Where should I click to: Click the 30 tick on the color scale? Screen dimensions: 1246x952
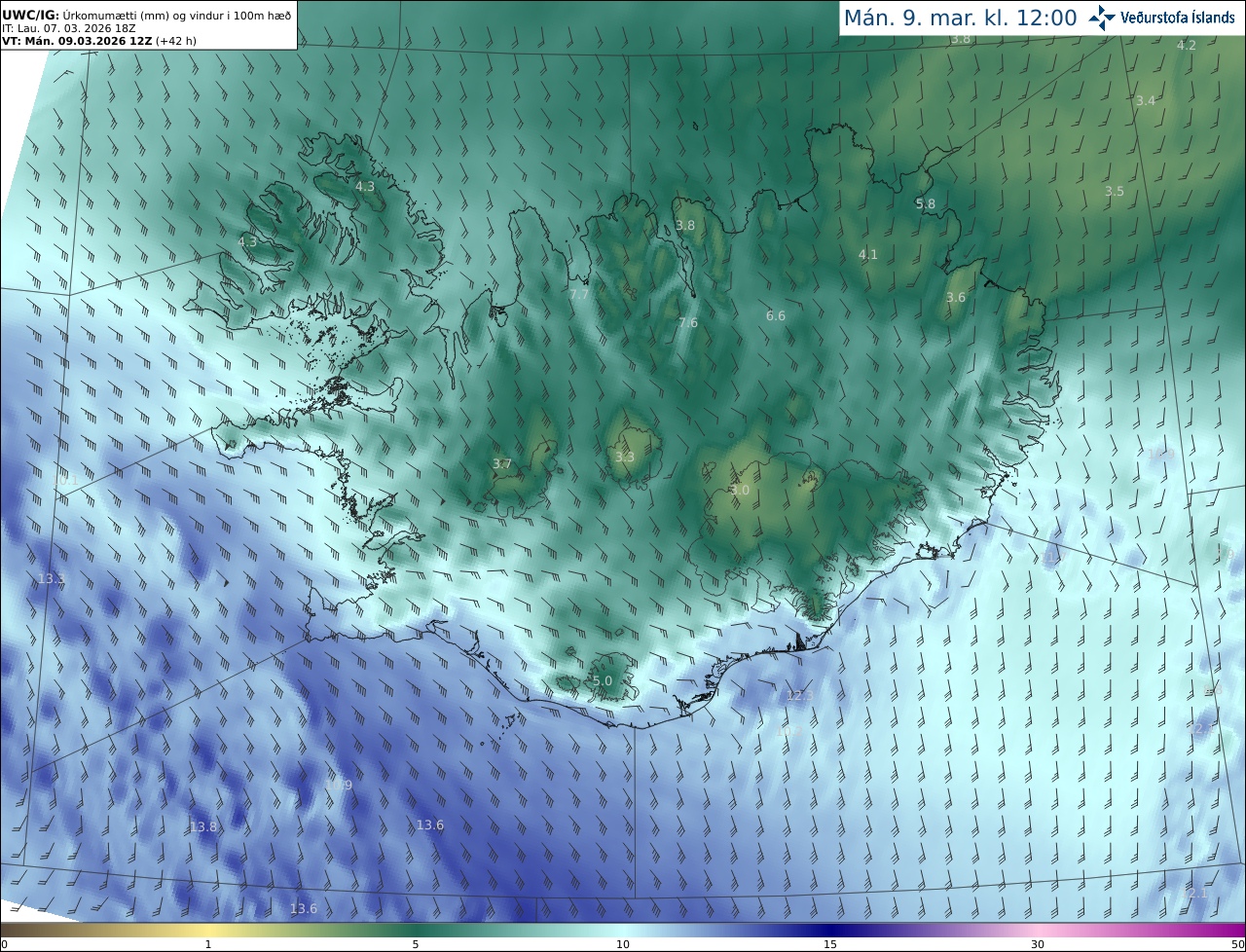point(1038,944)
